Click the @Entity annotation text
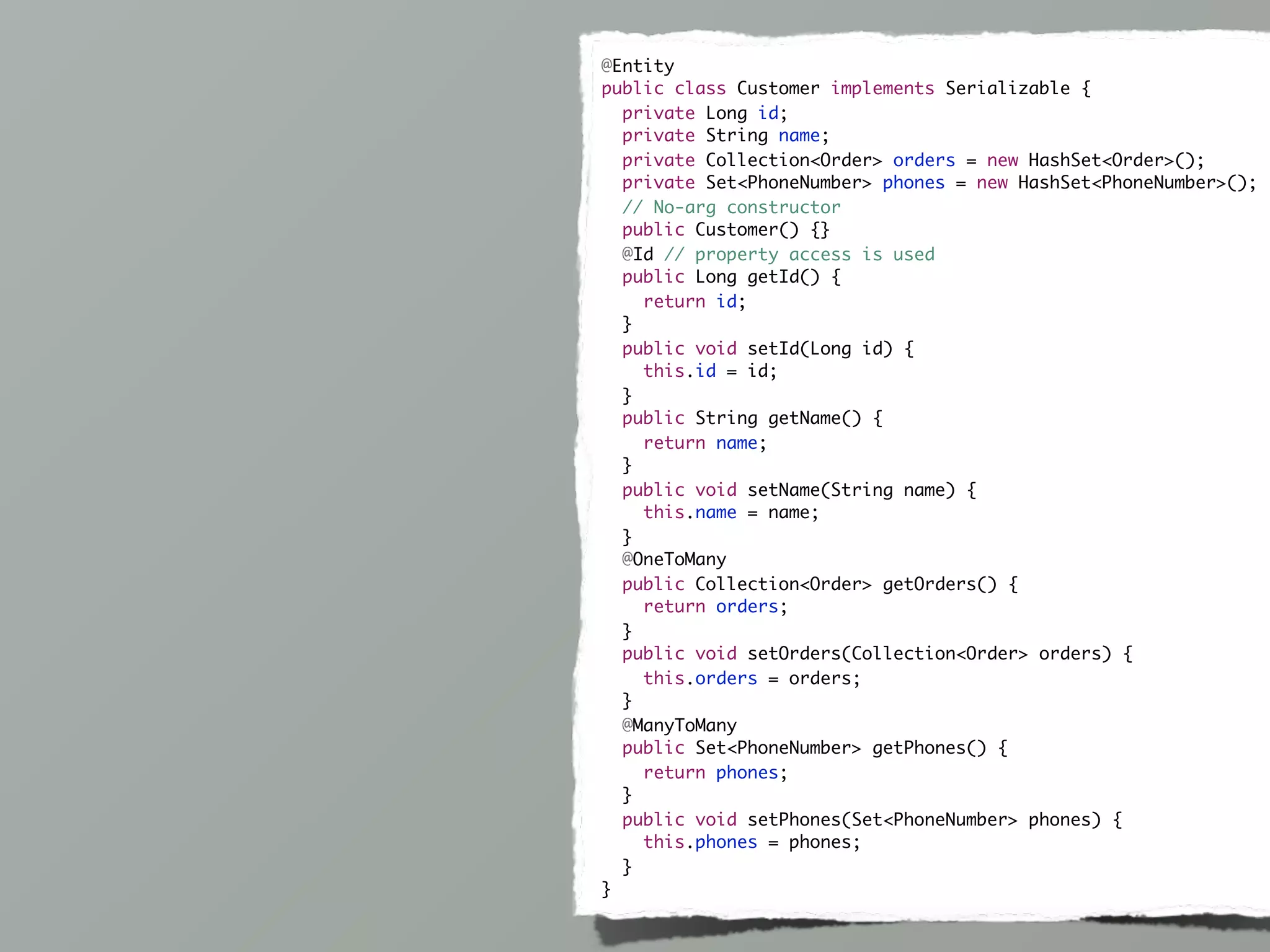1270x952 pixels. point(637,66)
